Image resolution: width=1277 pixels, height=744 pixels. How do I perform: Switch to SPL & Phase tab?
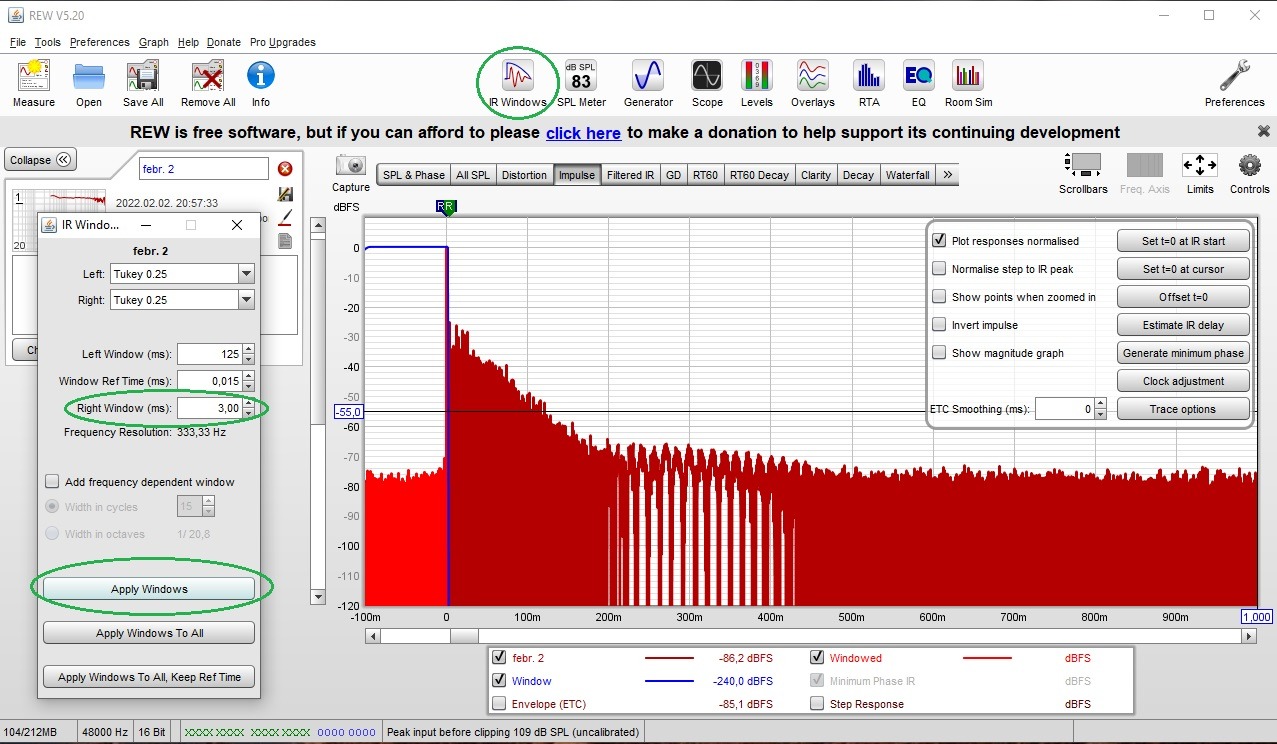pyautogui.click(x=414, y=175)
